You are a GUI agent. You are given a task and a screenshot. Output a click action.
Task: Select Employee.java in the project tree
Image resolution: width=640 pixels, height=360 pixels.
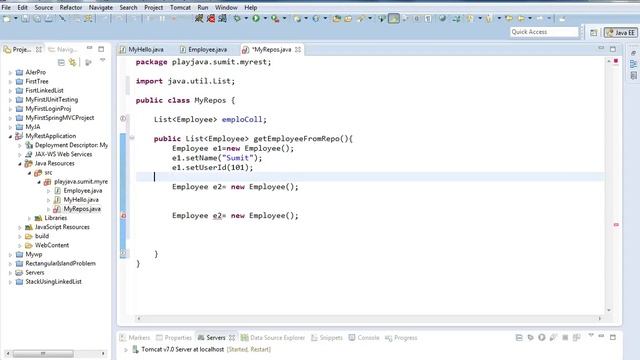coord(83,191)
